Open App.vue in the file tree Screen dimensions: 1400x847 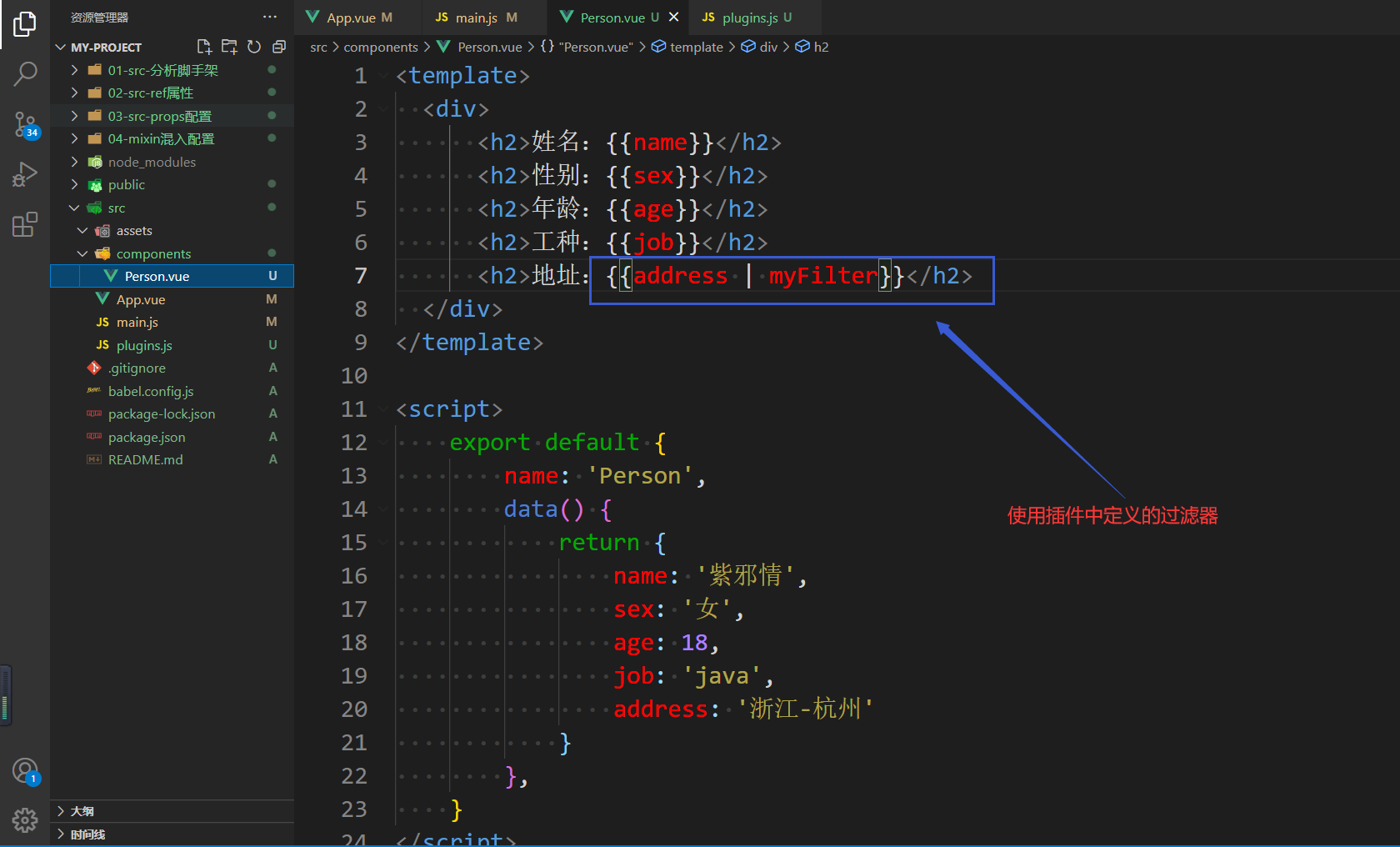click(x=172, y=299)
